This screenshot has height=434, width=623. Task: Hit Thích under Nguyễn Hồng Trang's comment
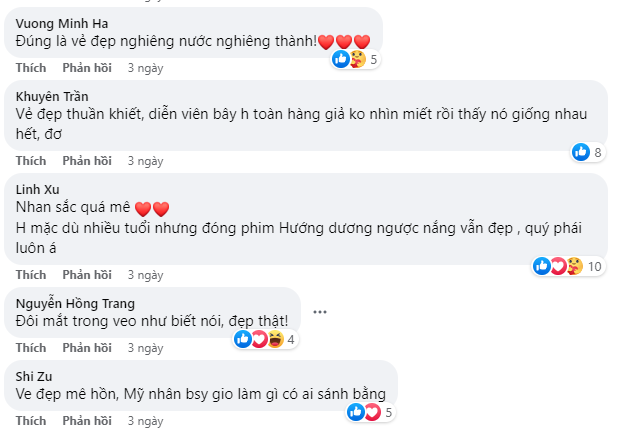[31, 347]
